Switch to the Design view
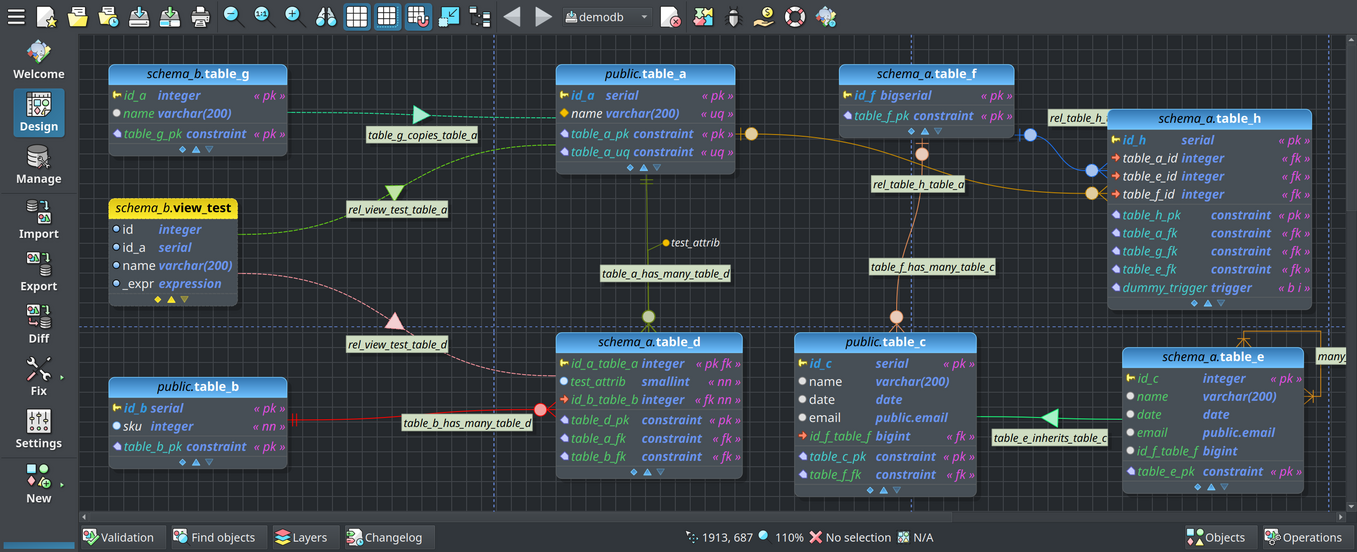Viewport: 1357px width, 552px height. click(38, 112)
